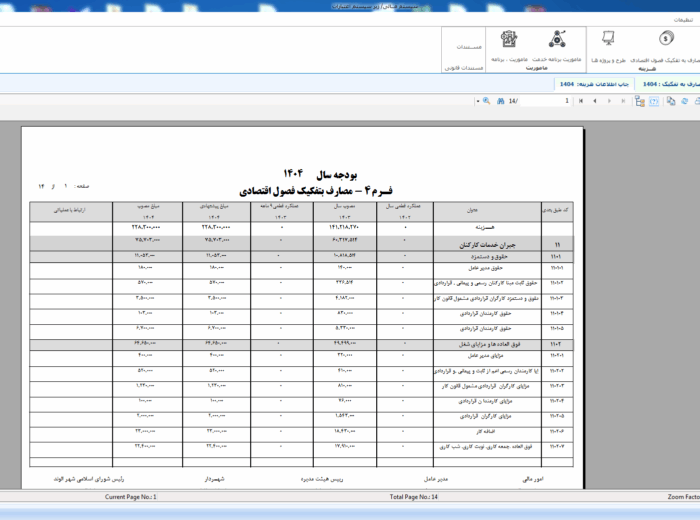Screen dimensions: 700x520
Task: Go to the previous report page
Action: pos(595,101)
